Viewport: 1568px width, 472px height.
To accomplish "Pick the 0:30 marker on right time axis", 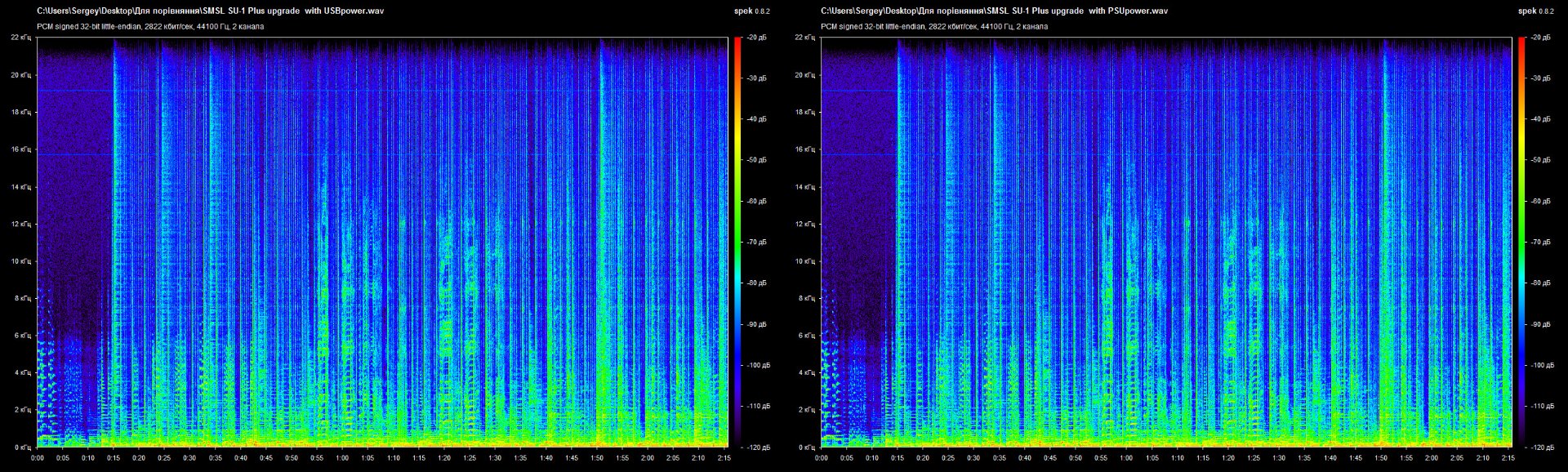I will click(x=973, y=458).
